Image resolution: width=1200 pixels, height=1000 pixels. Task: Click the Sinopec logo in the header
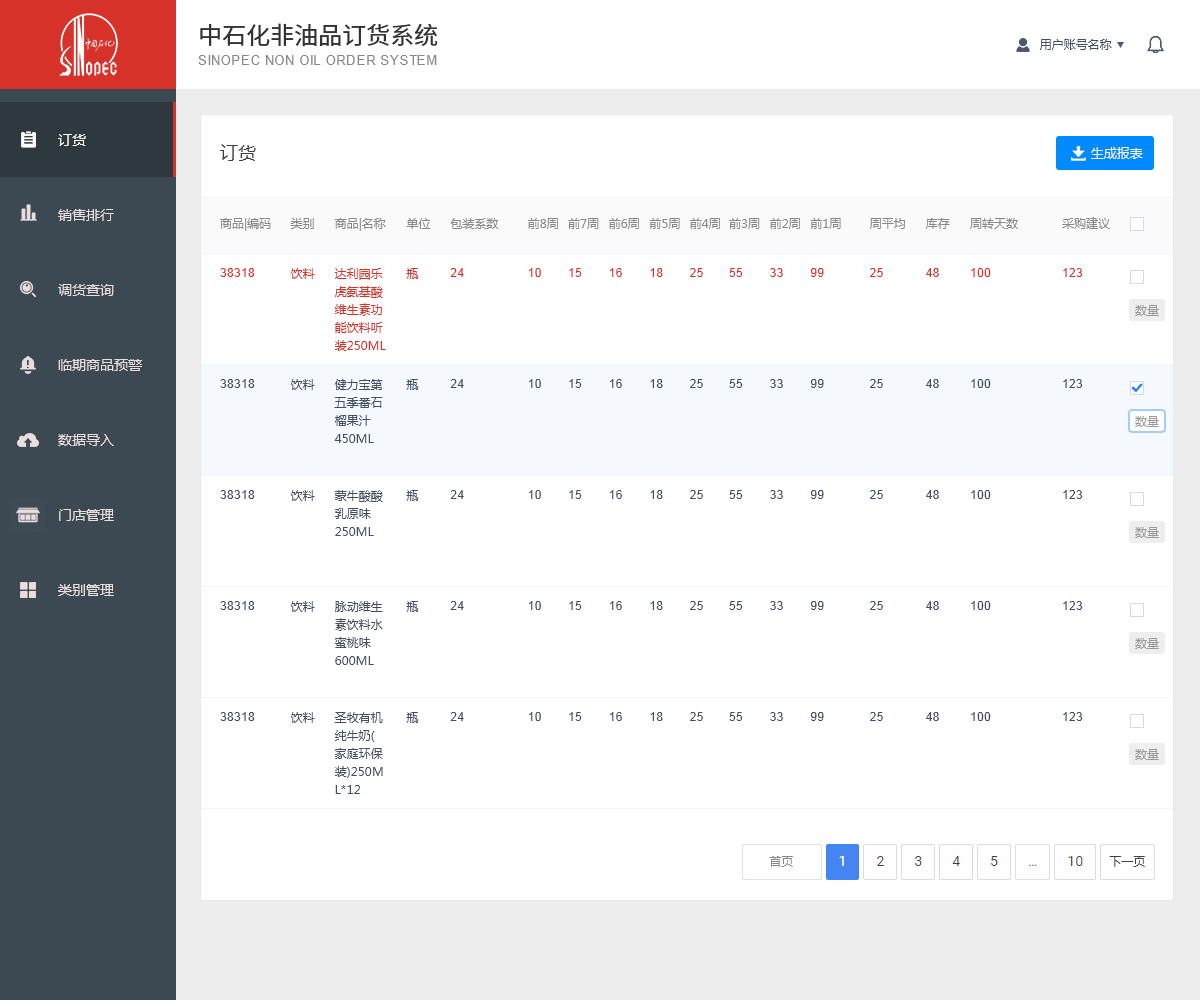pyautogui.click(x=88, y=45)
